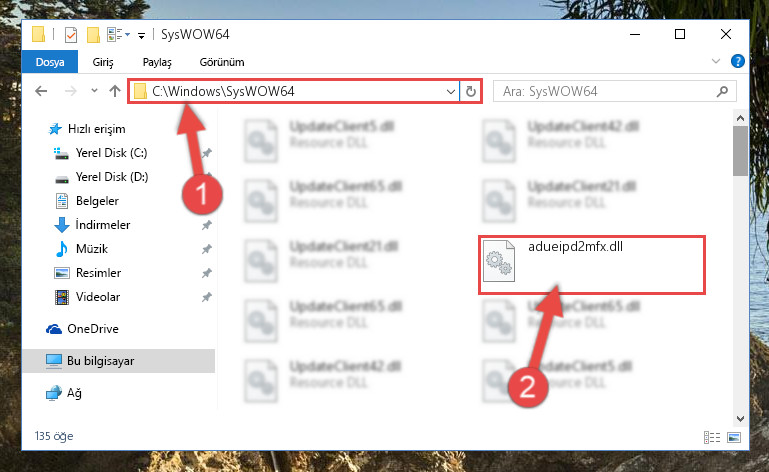Click the search magnifier icon
The image size is (769, 472).
[722, 91]
